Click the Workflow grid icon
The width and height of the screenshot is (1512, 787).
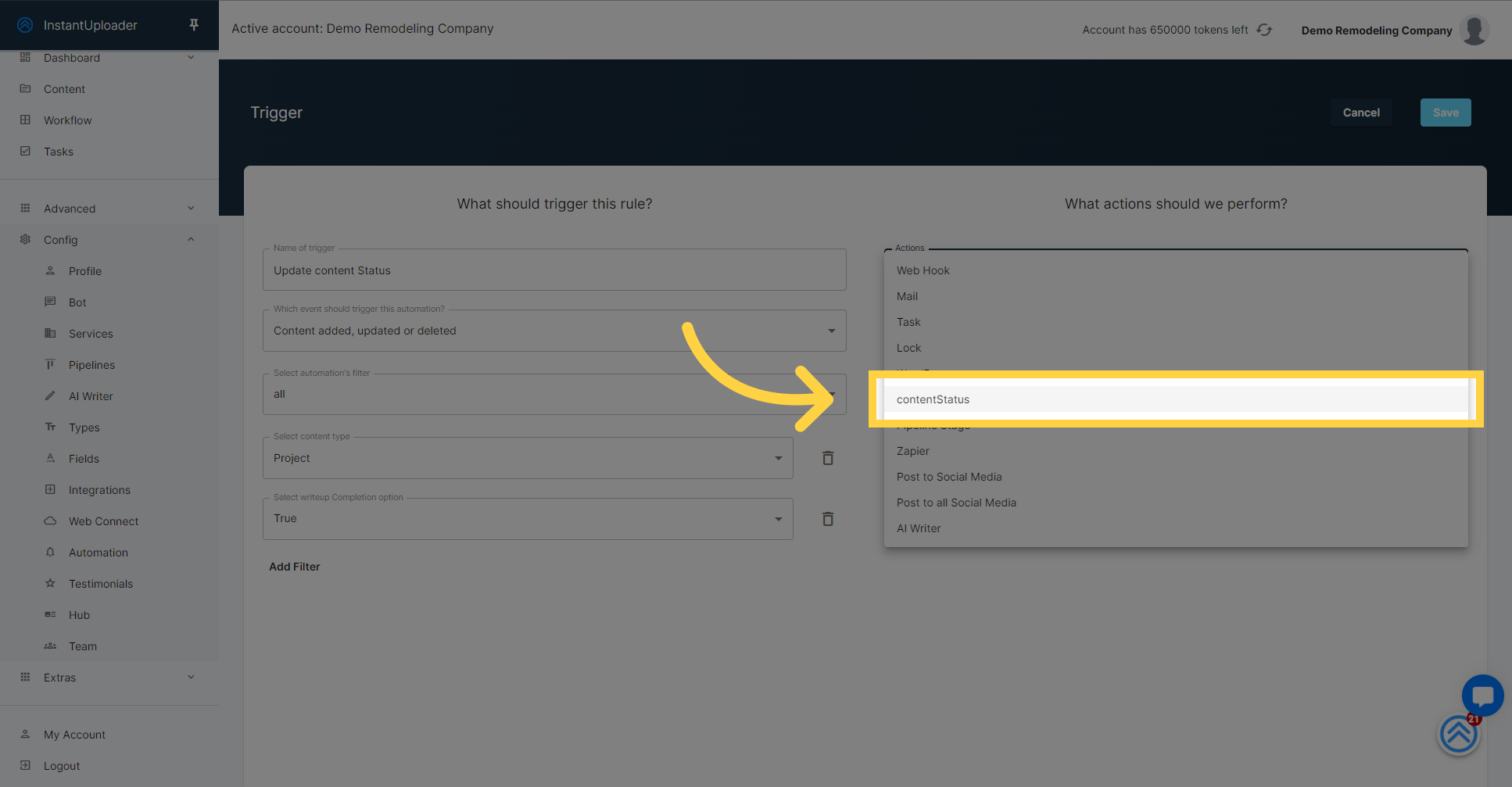point(25,120)
